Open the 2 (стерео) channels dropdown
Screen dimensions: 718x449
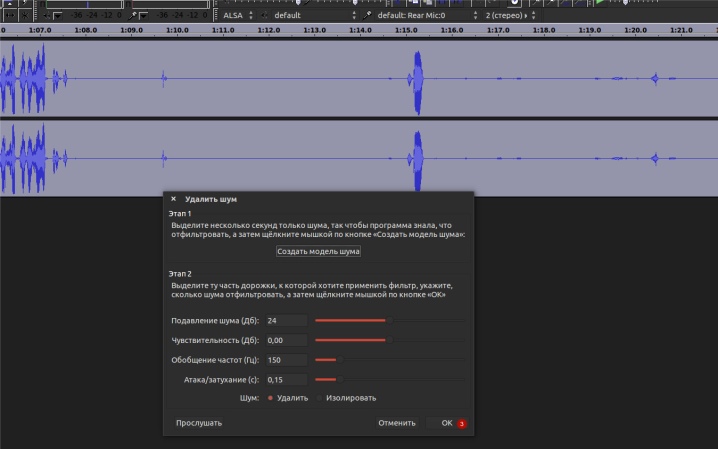click(510, 15)
